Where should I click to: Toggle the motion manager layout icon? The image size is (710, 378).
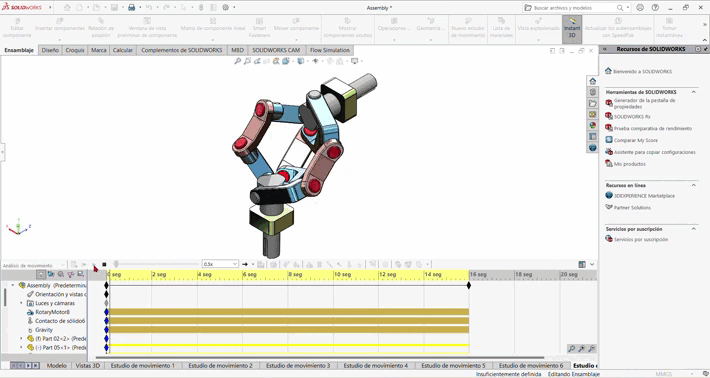tap(582, 264)
